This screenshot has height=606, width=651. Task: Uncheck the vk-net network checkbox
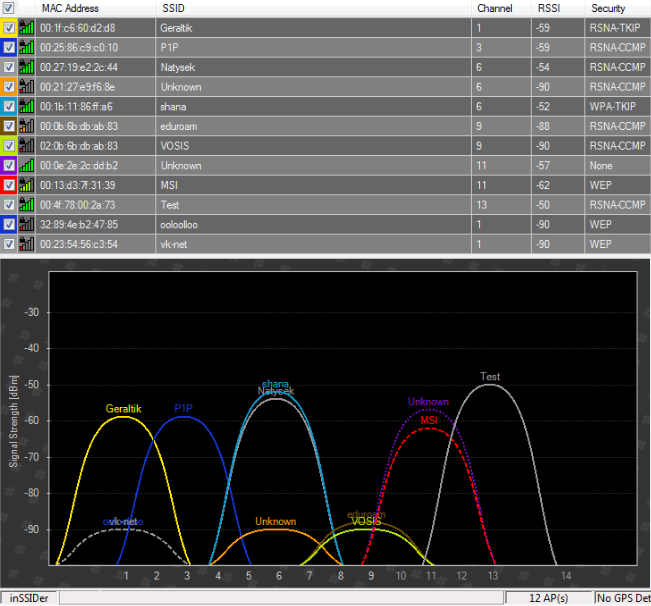point(9,244)
